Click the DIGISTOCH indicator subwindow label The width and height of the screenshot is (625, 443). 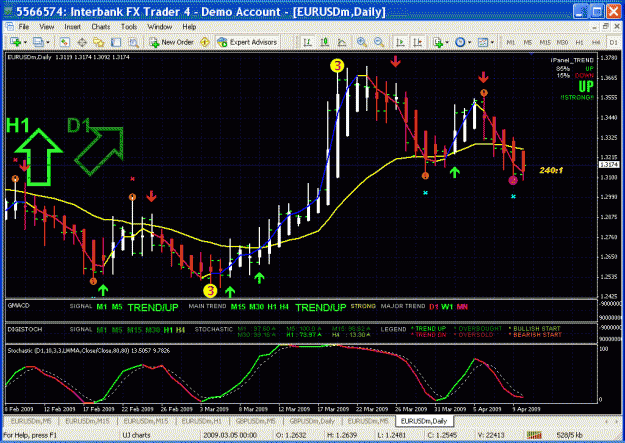24,329
